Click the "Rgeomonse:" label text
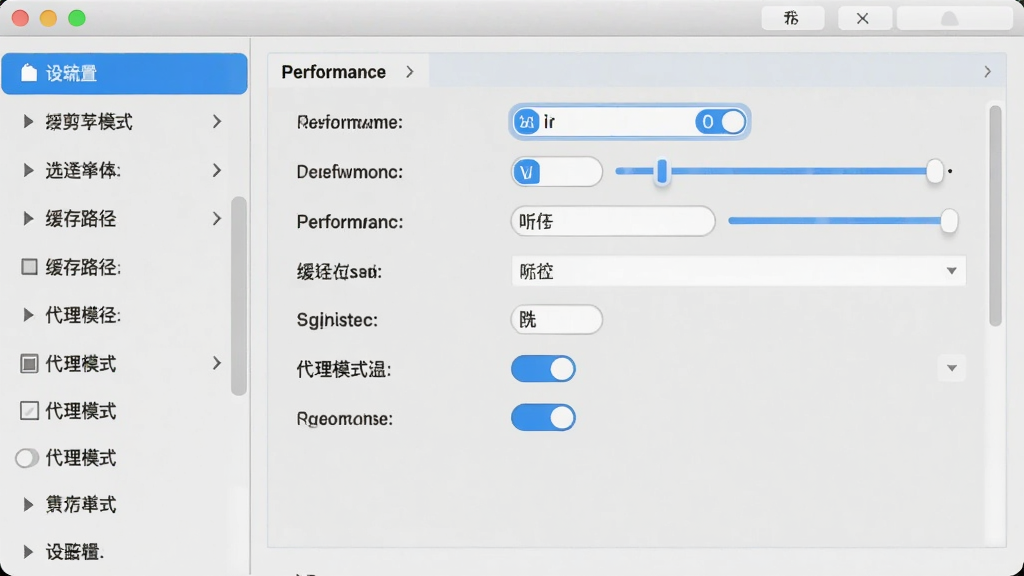 coord(345,418)
